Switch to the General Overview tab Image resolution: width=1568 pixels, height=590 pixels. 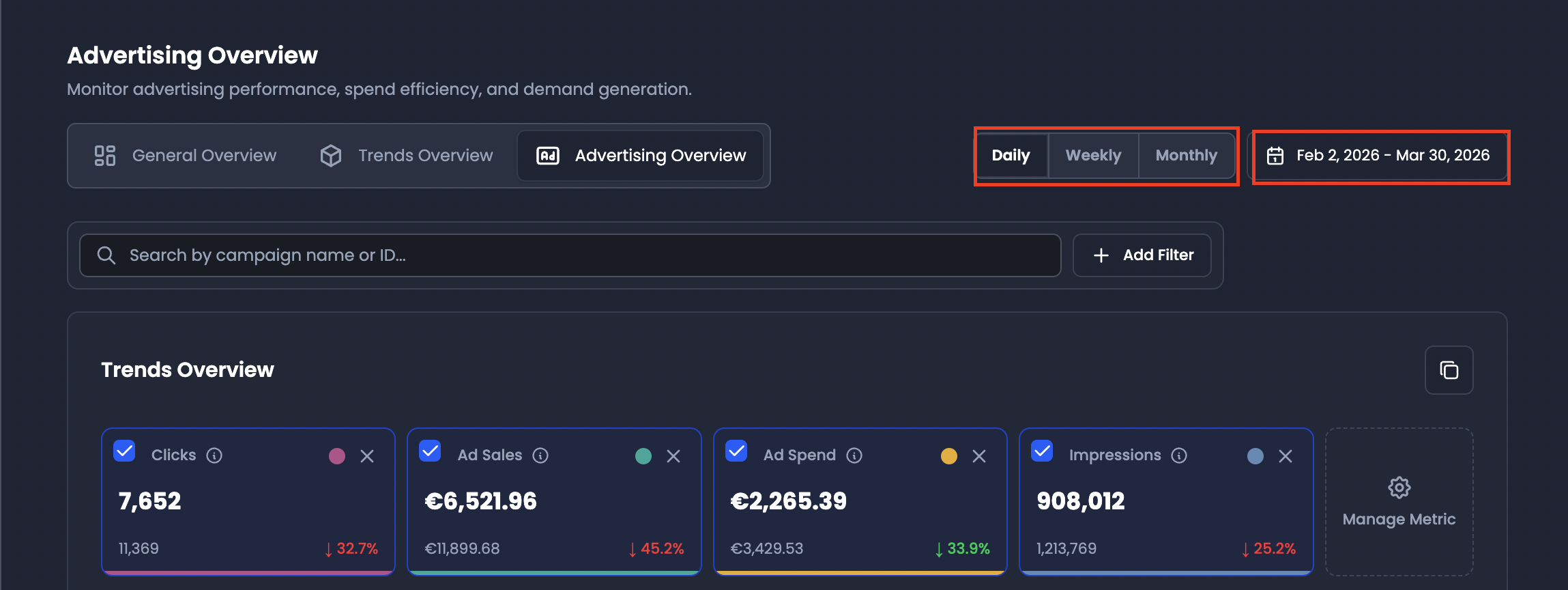click(186, 156)
